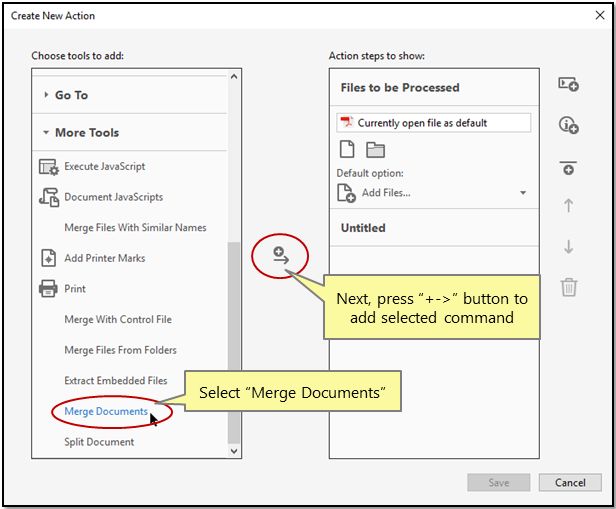616x509 pixels.
Task: Select Merge With Control File tool
Action: pos(118,319)
